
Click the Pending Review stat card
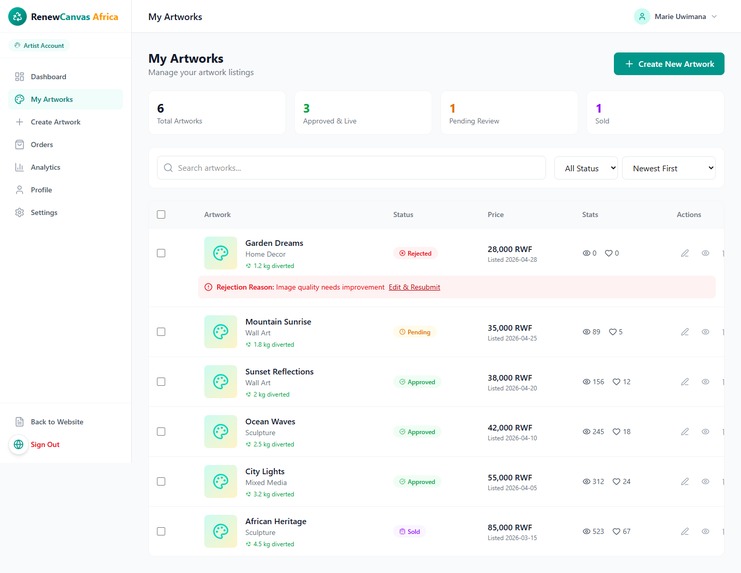[x=509, y=113]
